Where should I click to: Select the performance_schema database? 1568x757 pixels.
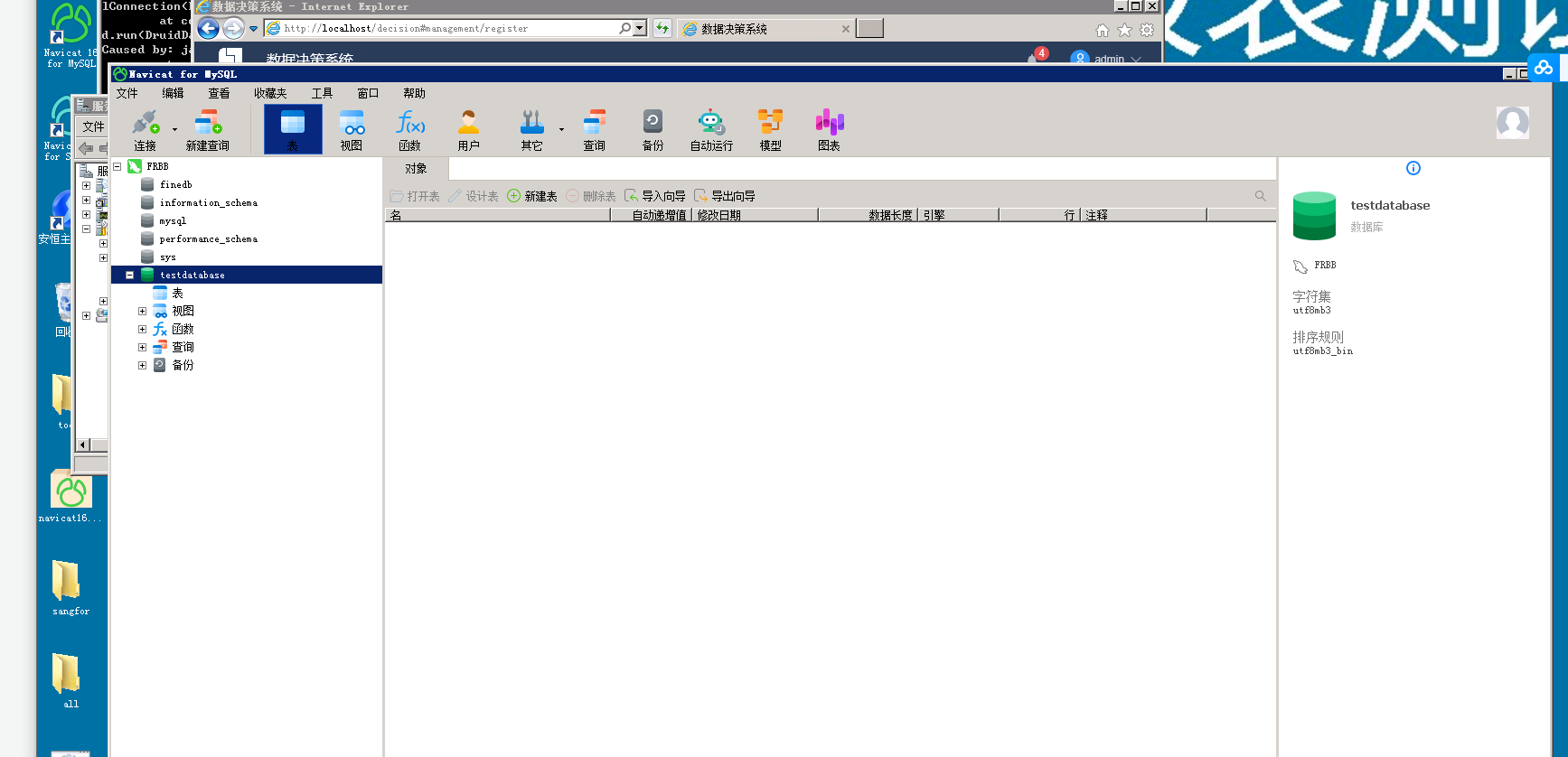pos(208,238)
